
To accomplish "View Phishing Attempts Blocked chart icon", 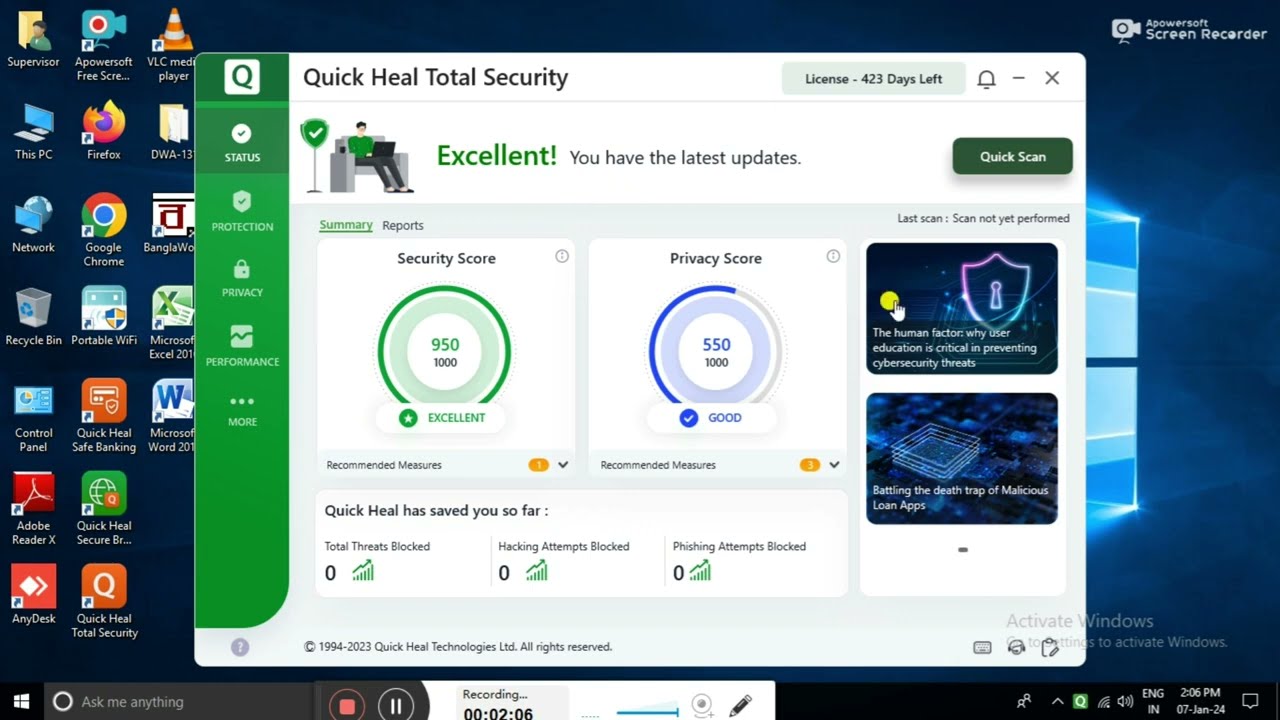I will (x=700, y=571).
